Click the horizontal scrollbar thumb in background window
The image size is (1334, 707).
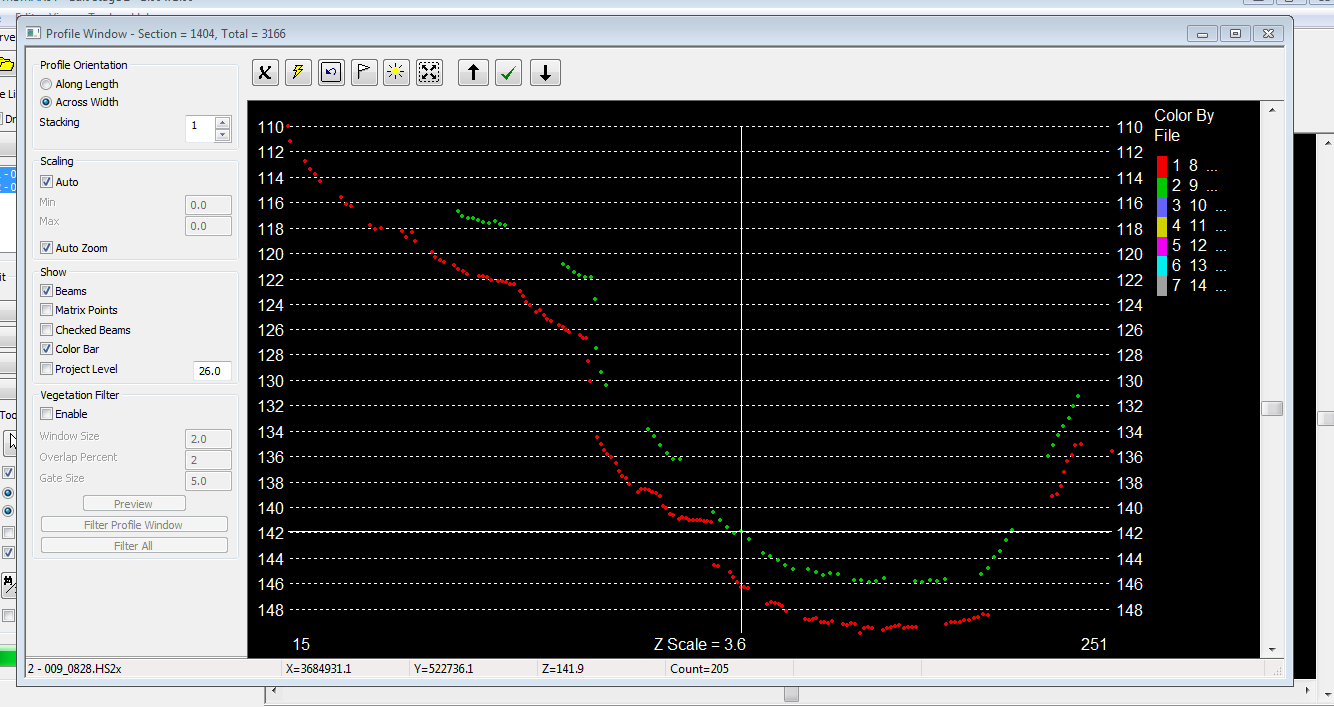tap(791, 694)
